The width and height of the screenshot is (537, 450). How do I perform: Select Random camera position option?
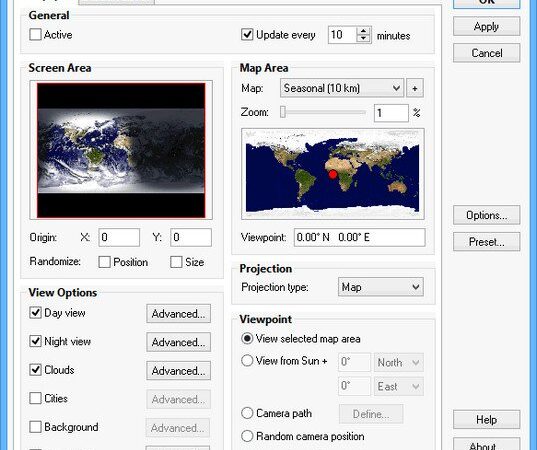247,436
